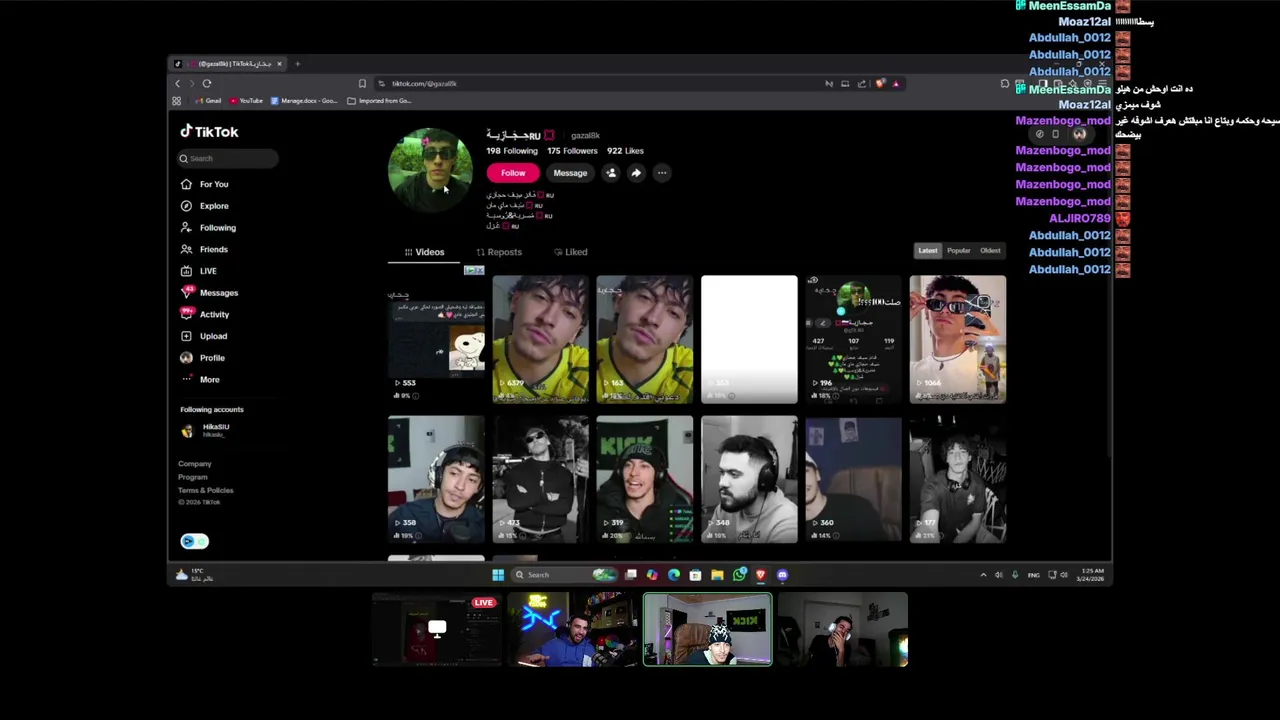Click the Windows taskbar Search box
Image resolution: width=1280 pixels, height=720 pixels.
click(562, 575)
